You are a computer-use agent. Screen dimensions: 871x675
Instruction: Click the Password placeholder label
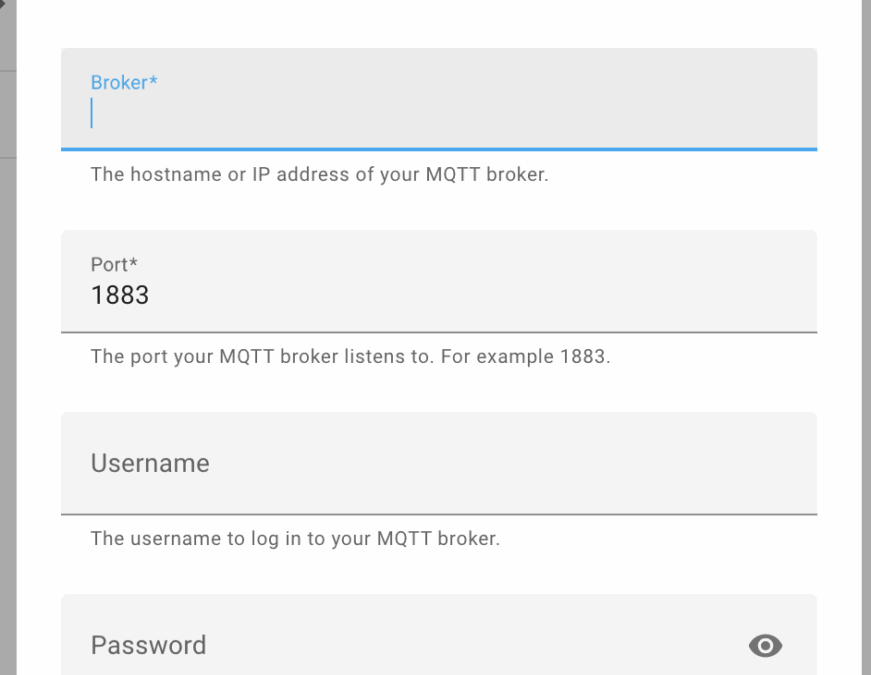(148, 645)
